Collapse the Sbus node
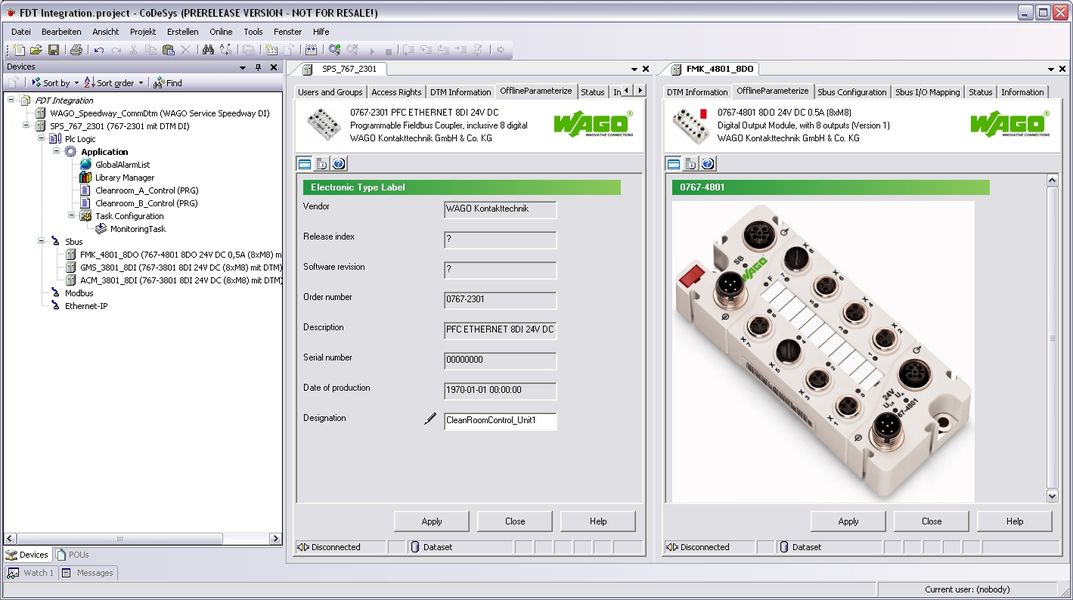This screenshot has height=600, width=1073. pos(41,241)
